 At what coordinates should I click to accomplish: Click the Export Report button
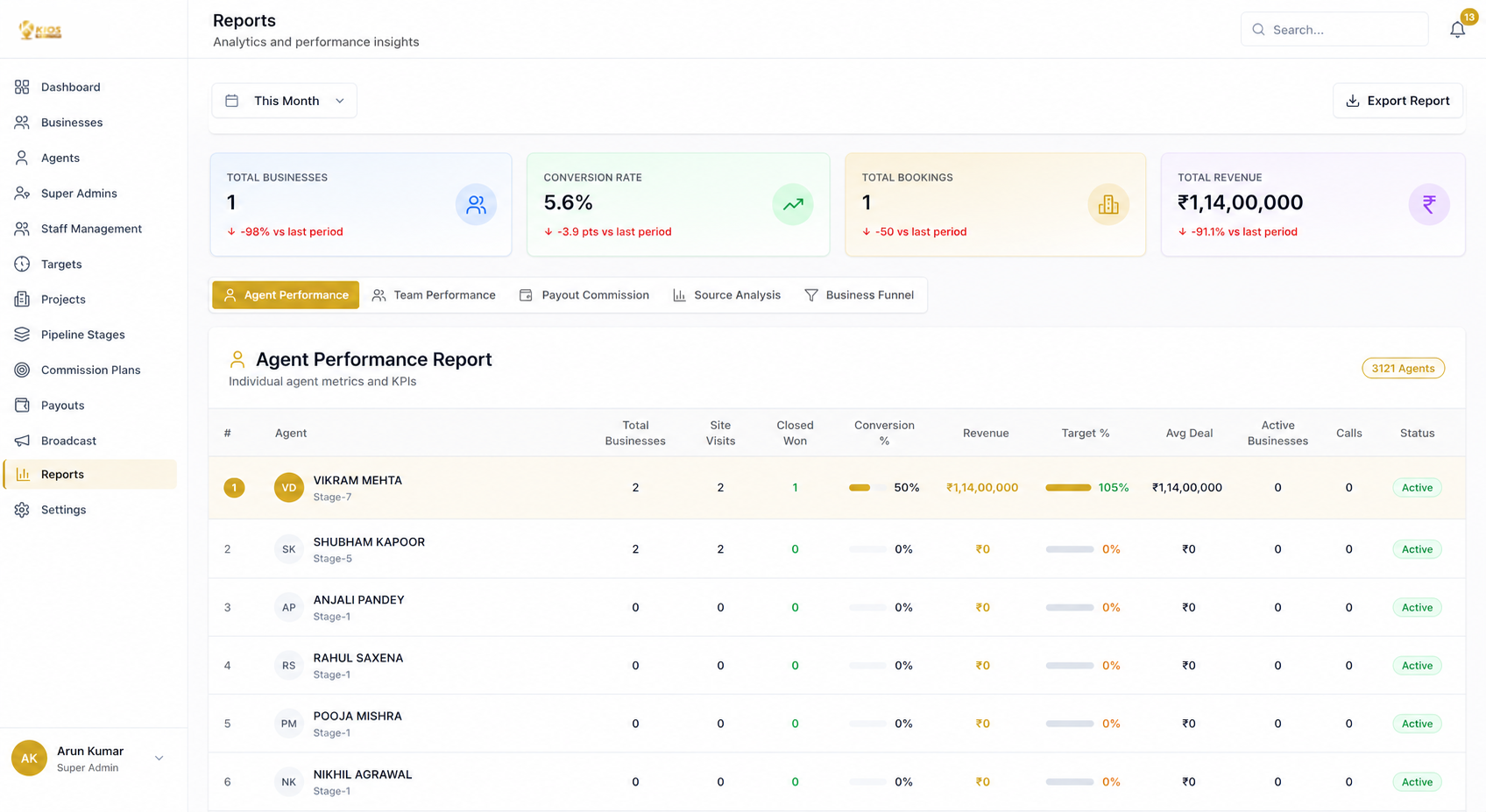[x=1398, y=101]
